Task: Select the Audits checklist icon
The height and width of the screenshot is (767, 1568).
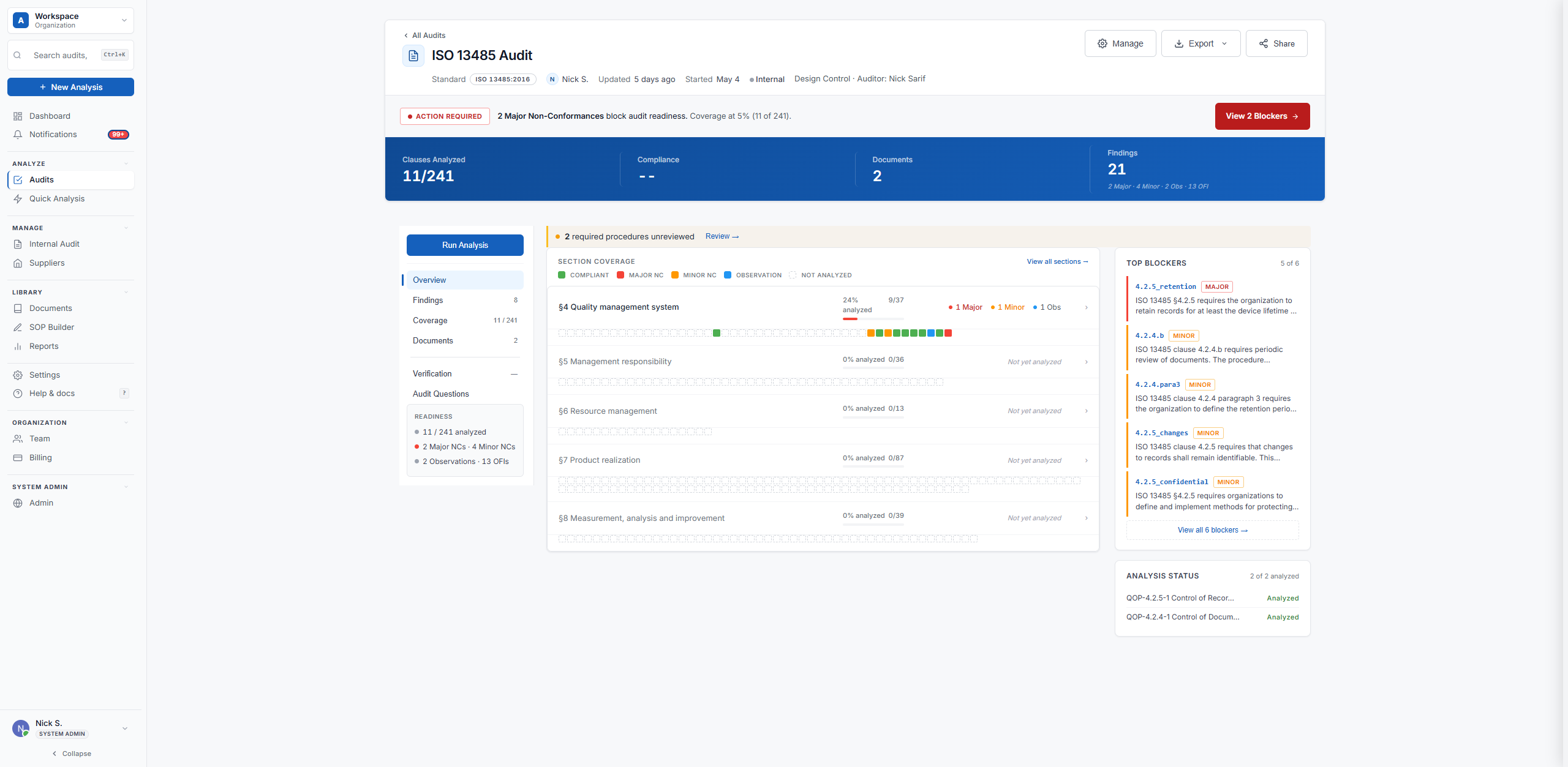Action: [x=18, y=180]
